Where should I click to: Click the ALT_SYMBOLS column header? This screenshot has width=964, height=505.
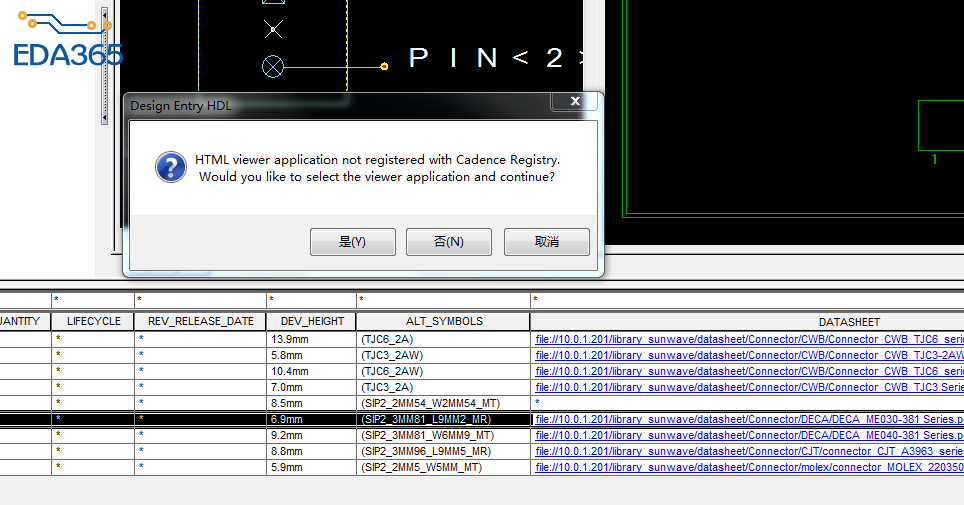(443, 322)
